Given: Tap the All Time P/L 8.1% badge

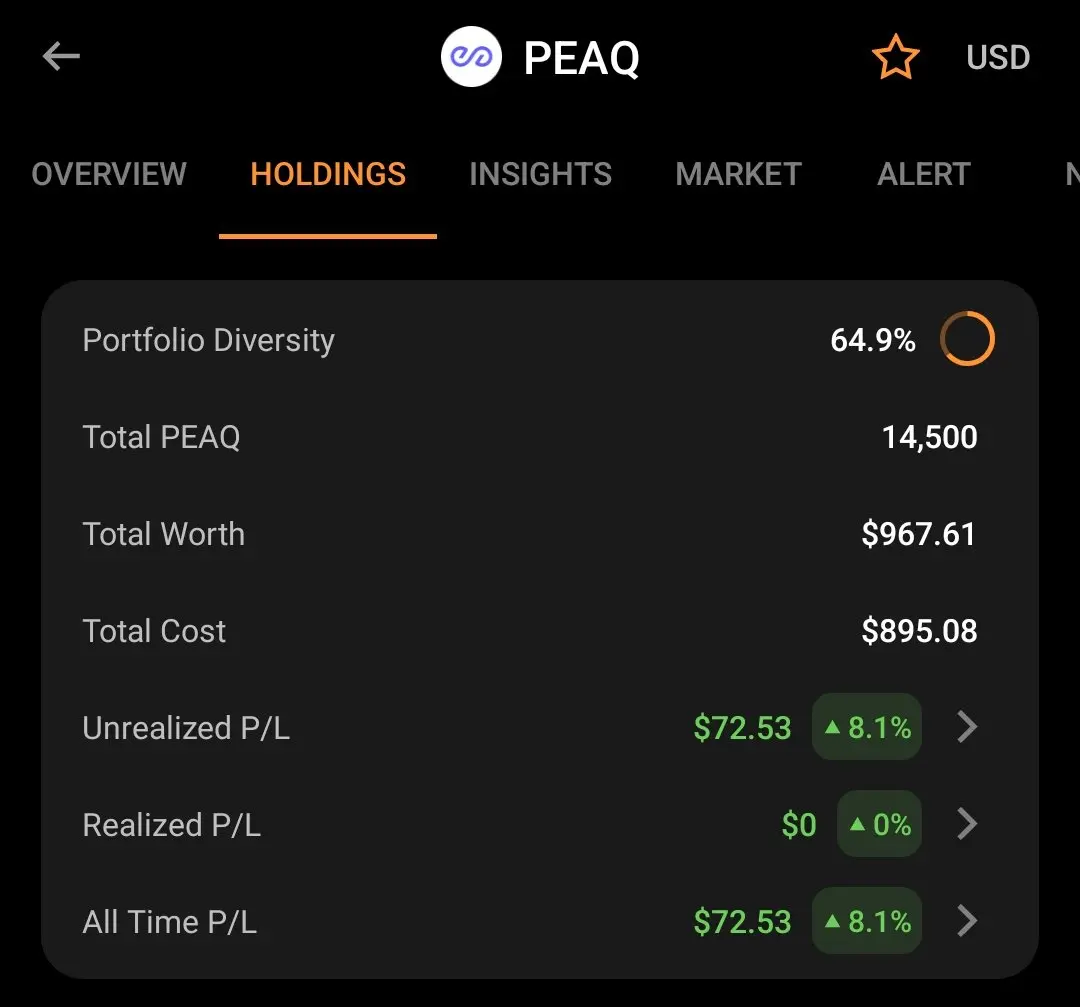Looking at the screenshot, I should tap(866, 921).
